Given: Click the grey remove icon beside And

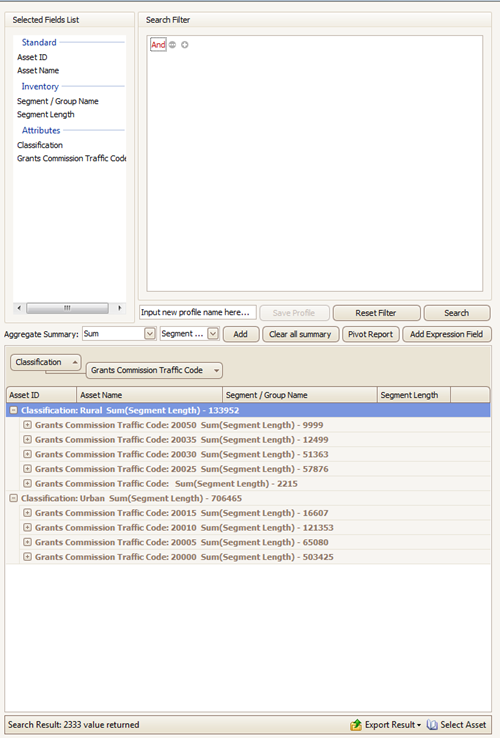Looking at the screenshot, I should tap(172, 45).
